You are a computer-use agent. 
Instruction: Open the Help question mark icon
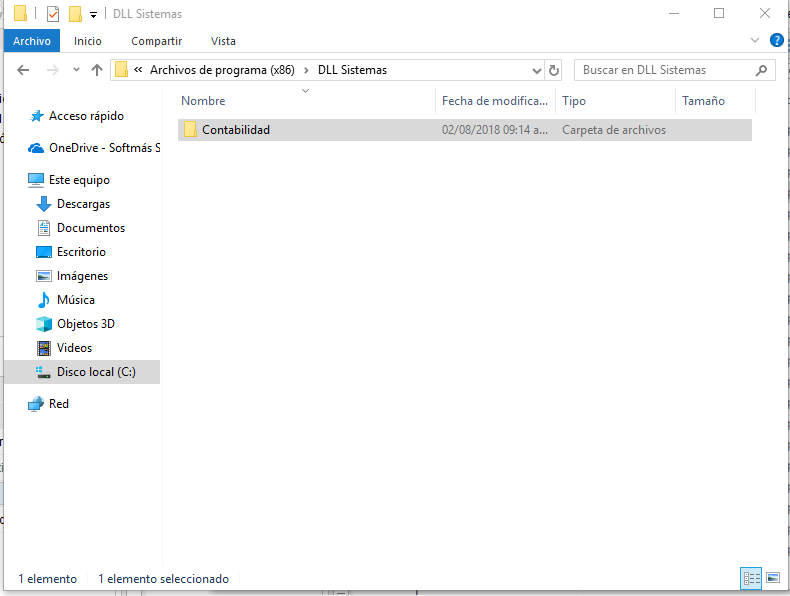(777, 41)
